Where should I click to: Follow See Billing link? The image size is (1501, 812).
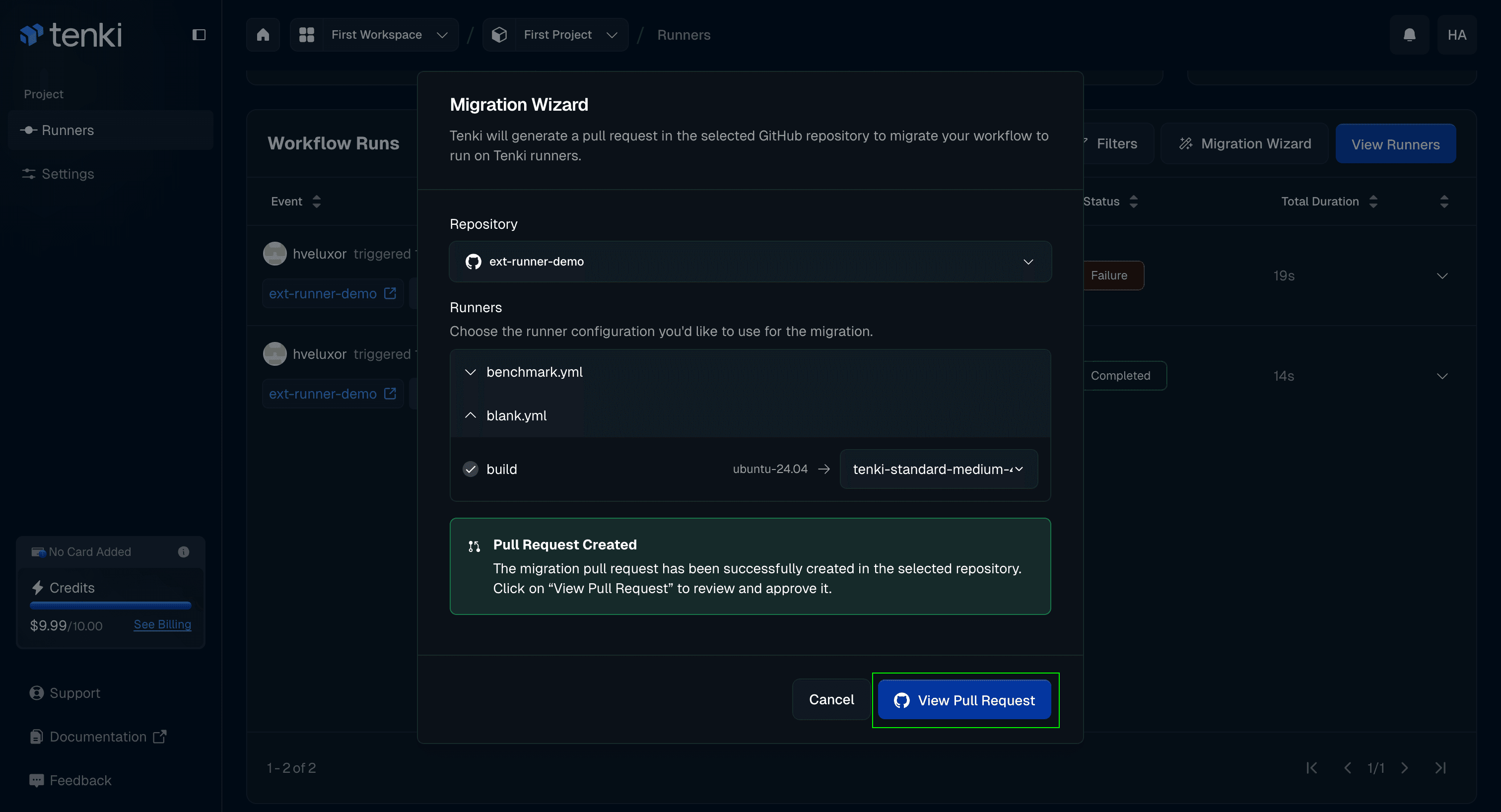(x=162, y=624)
